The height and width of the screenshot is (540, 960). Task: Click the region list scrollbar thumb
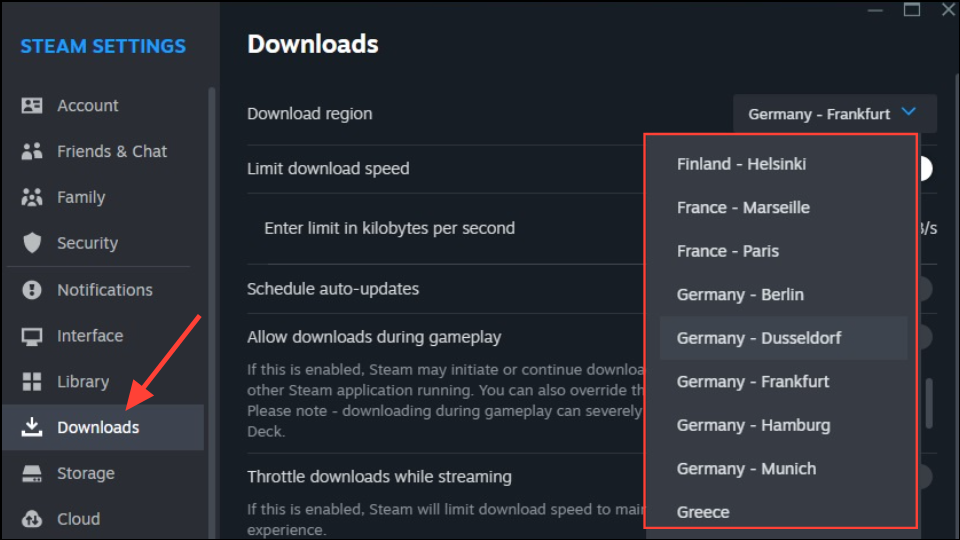tap(929, 403)
